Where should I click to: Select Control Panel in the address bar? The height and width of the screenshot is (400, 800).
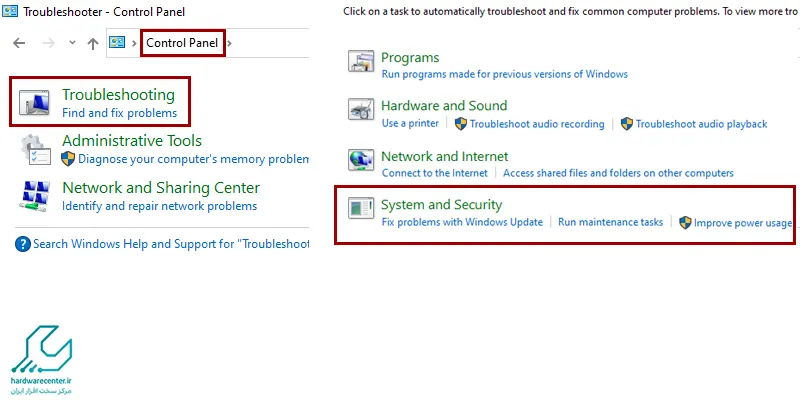pyautogui.click(x=182, y=43)
